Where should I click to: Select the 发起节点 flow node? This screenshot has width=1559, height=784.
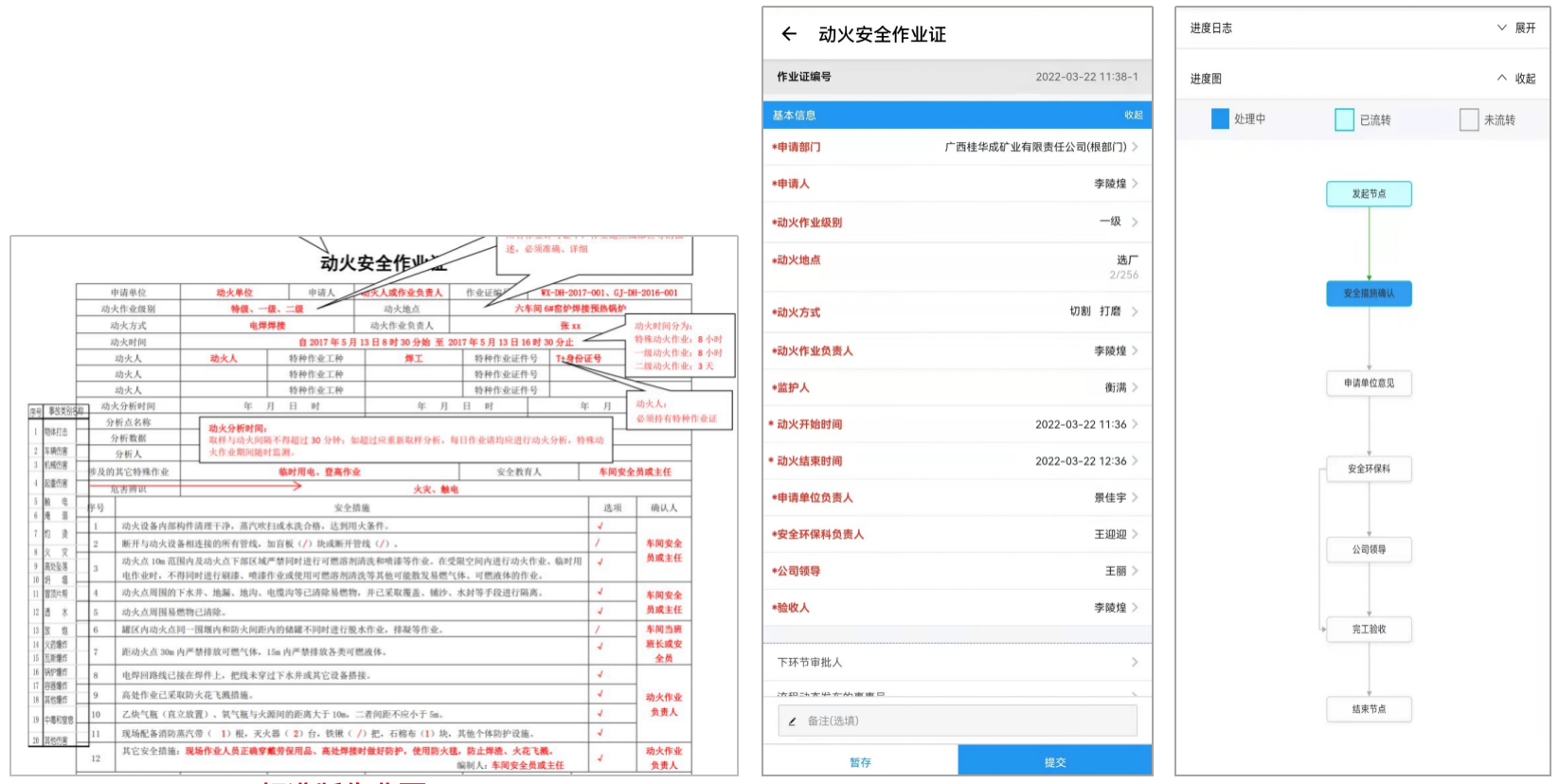(1369, 193)
